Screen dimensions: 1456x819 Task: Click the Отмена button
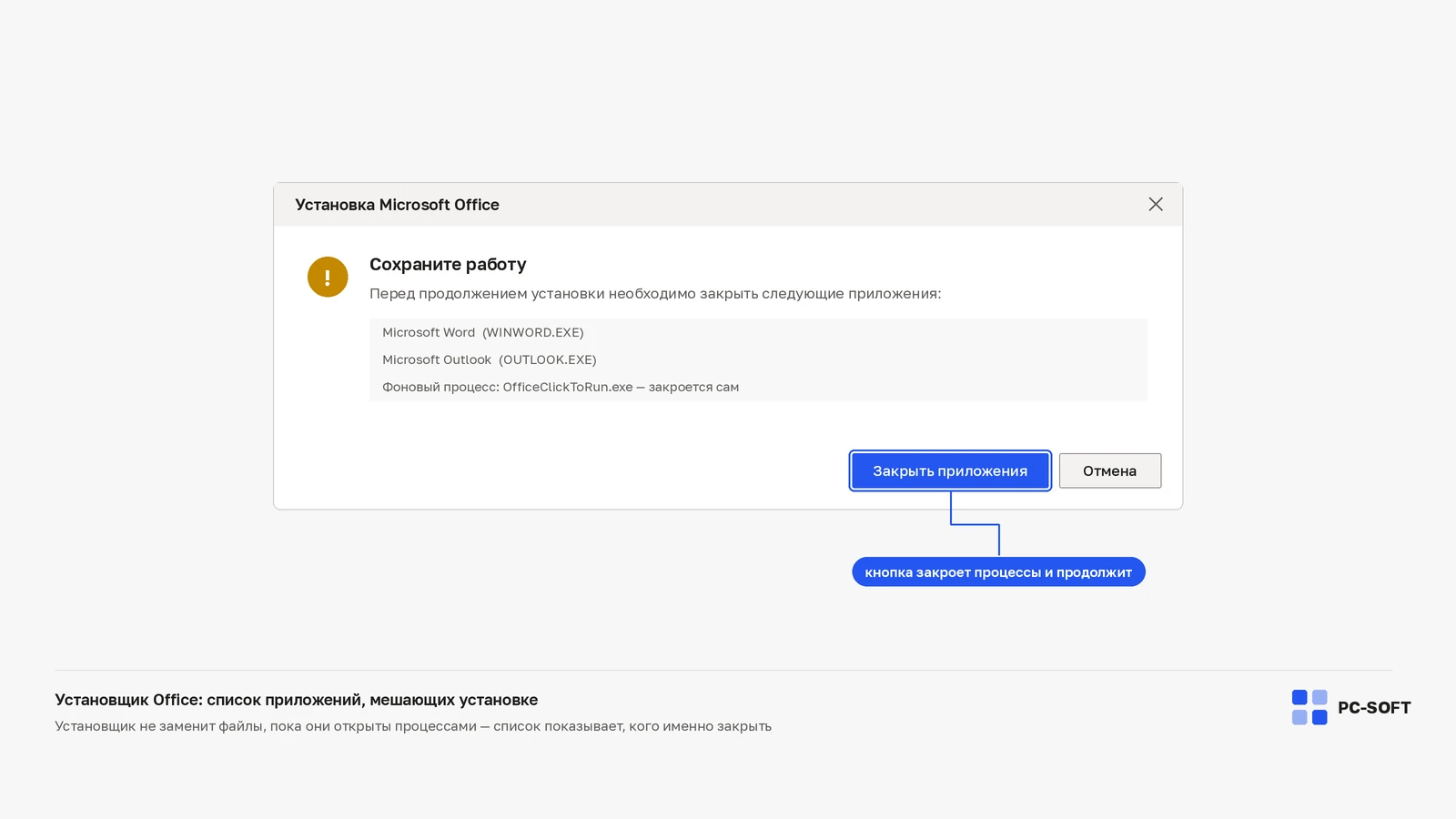1109,470
